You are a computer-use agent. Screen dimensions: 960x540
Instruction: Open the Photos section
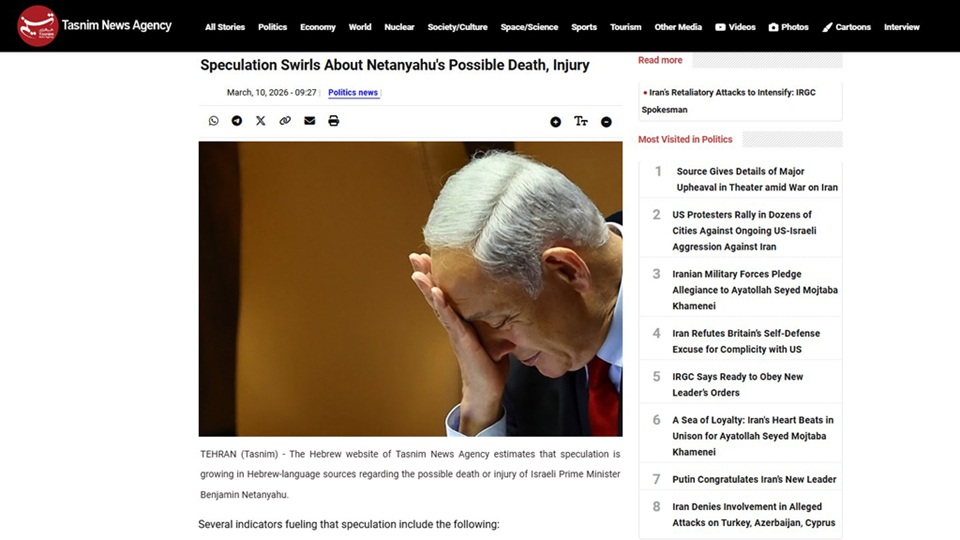(788, 27)
